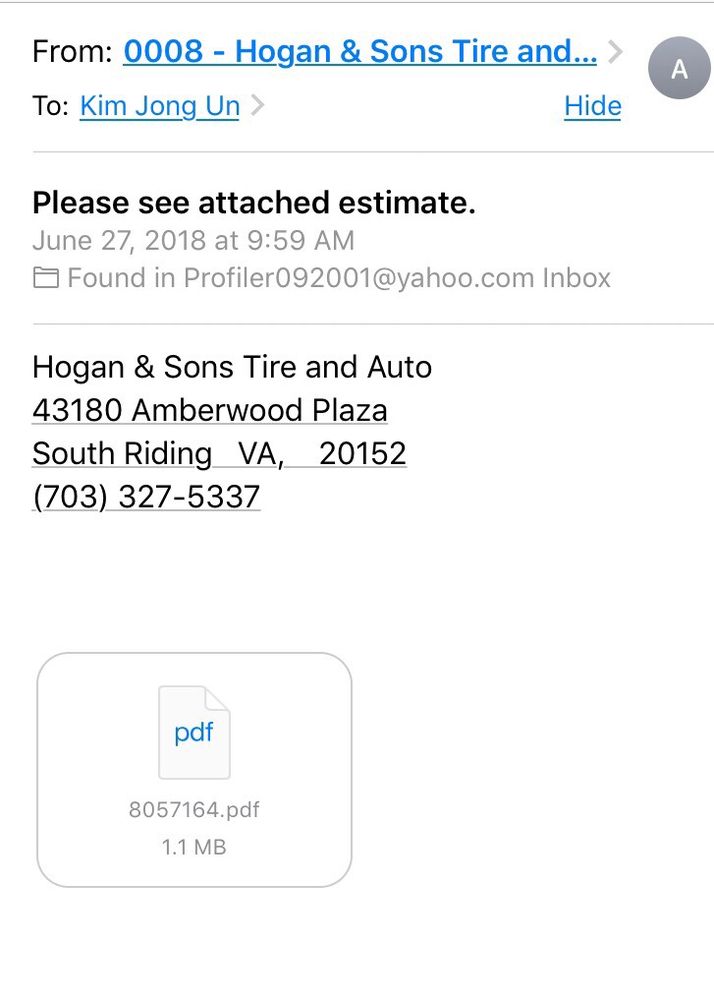Image resolution: width=714 pixels, height=1000 pixels.
Task: Expand chevron beside Kim Jong Un
Action: tap(257, 106)
